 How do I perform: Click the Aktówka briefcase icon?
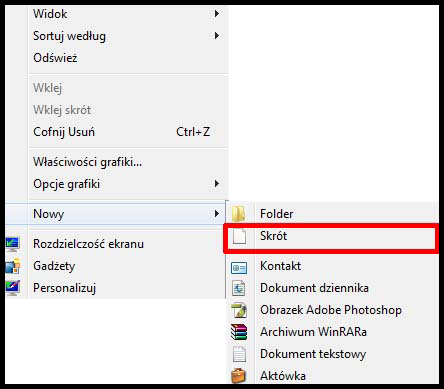(239, 375)
